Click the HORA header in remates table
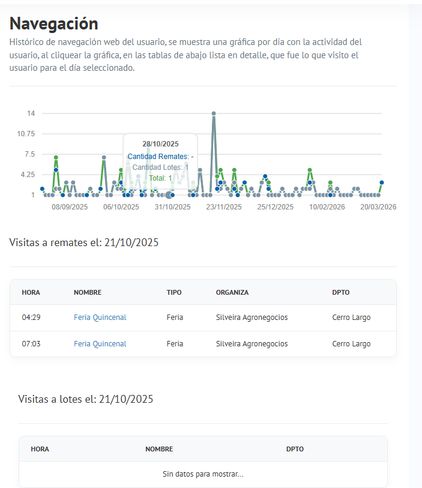Screen dimensions: 422x488 click(31, 292)
